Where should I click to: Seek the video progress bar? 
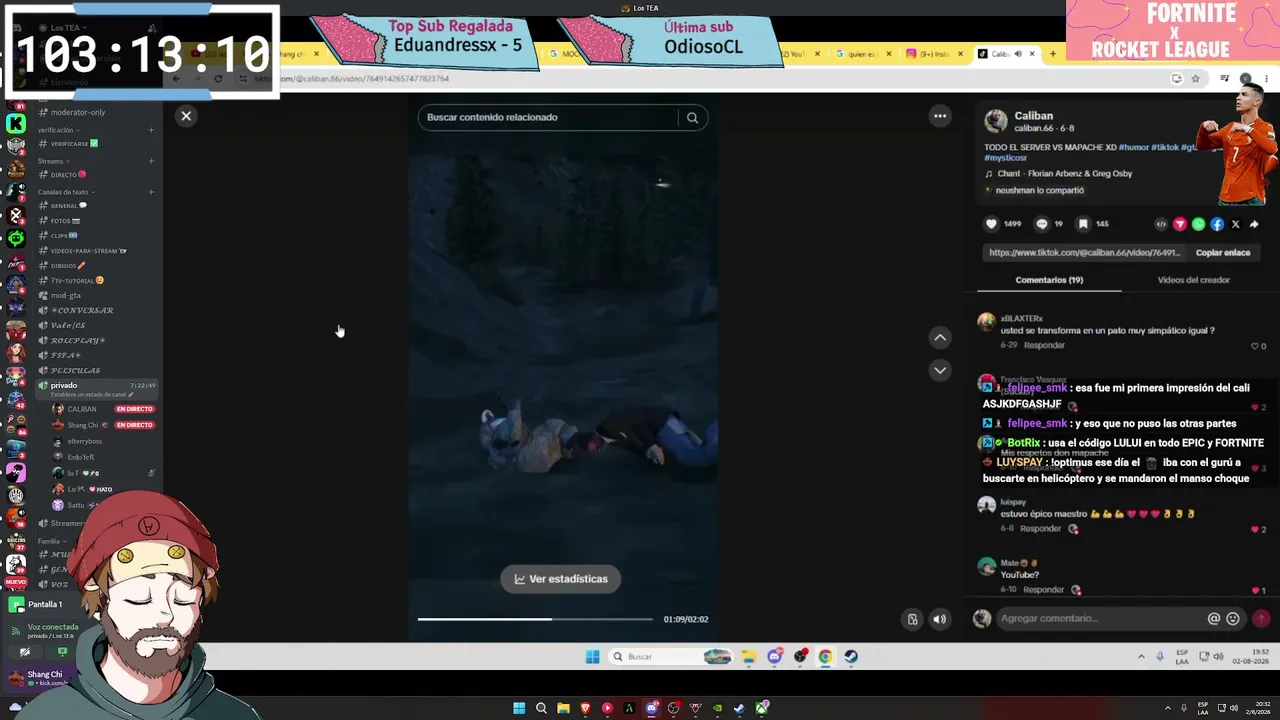click(x=535, y=619)
